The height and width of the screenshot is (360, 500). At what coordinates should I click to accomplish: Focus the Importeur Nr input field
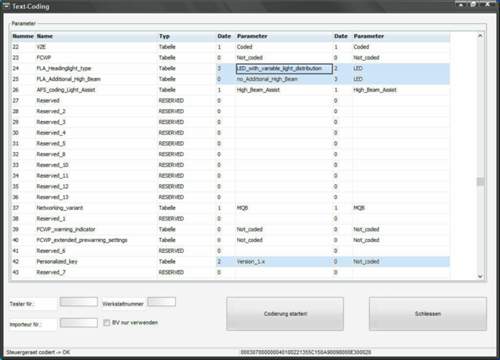point(79,323)
